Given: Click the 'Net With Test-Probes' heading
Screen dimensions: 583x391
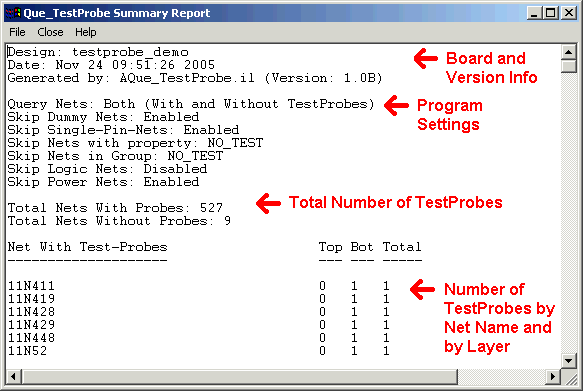Looking at the screenshot, I should coord(87,247).
